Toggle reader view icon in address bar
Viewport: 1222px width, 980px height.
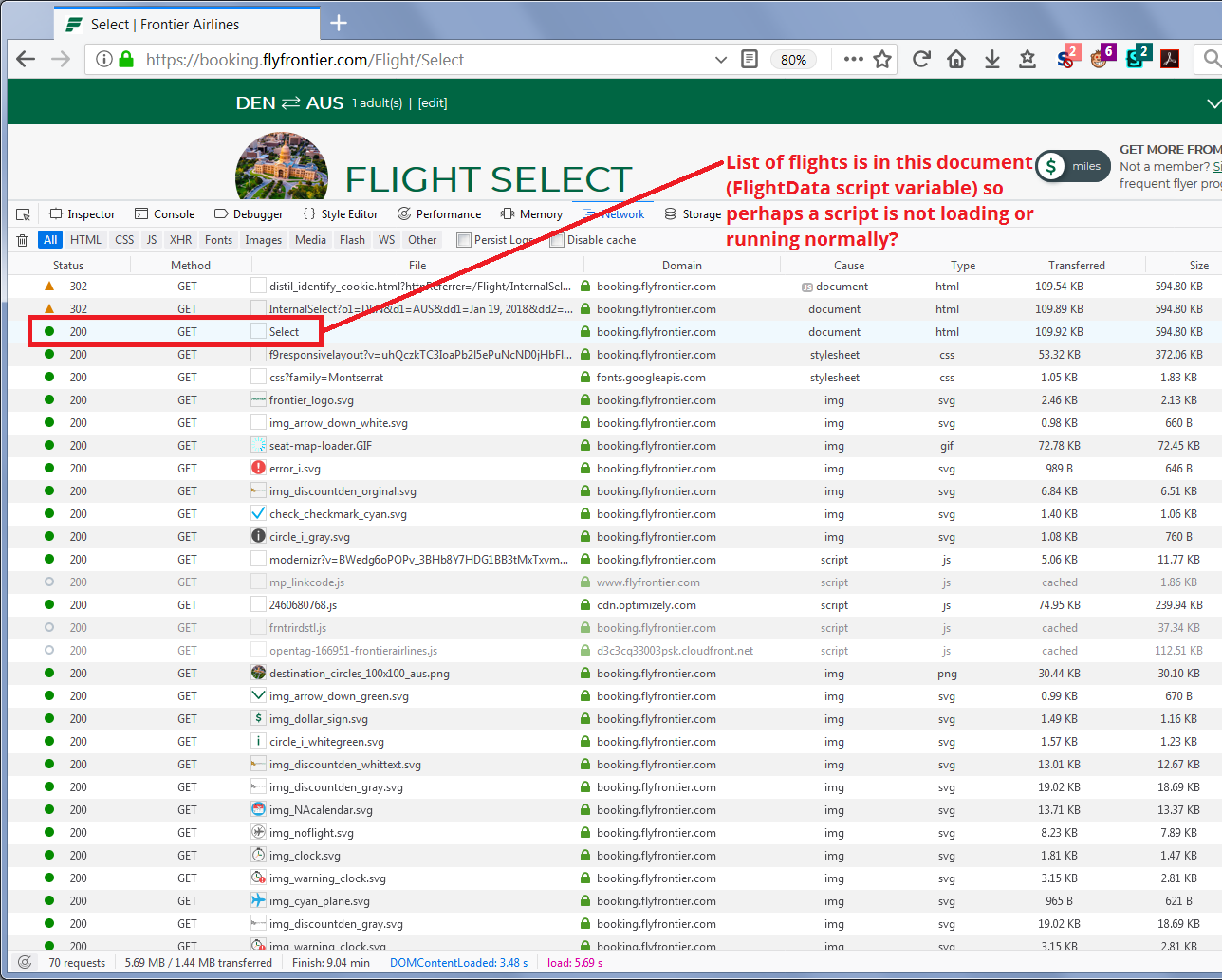[750, 60]
